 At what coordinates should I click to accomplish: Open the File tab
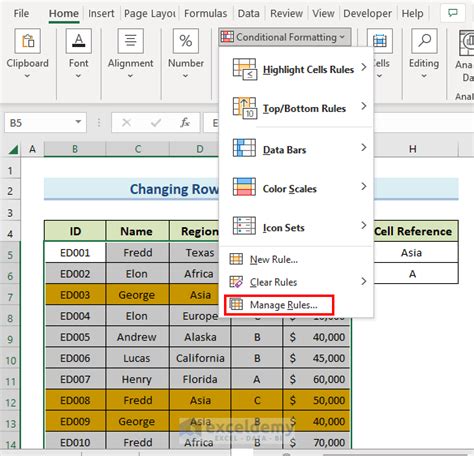21,14
